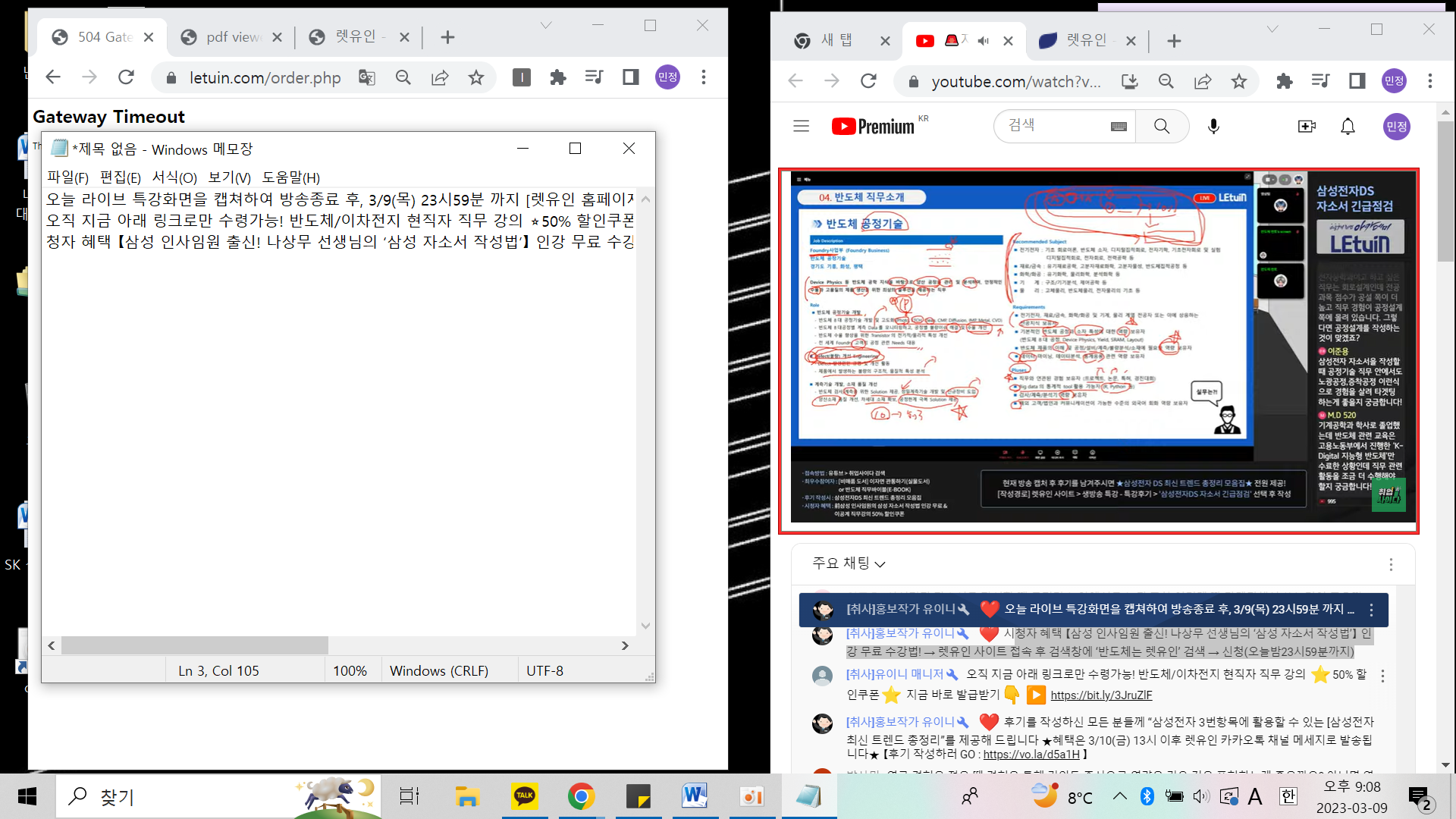Open the vo.la/d5a1H review link
This screenshot has height=819, width=1456.
coord(1031,755)
